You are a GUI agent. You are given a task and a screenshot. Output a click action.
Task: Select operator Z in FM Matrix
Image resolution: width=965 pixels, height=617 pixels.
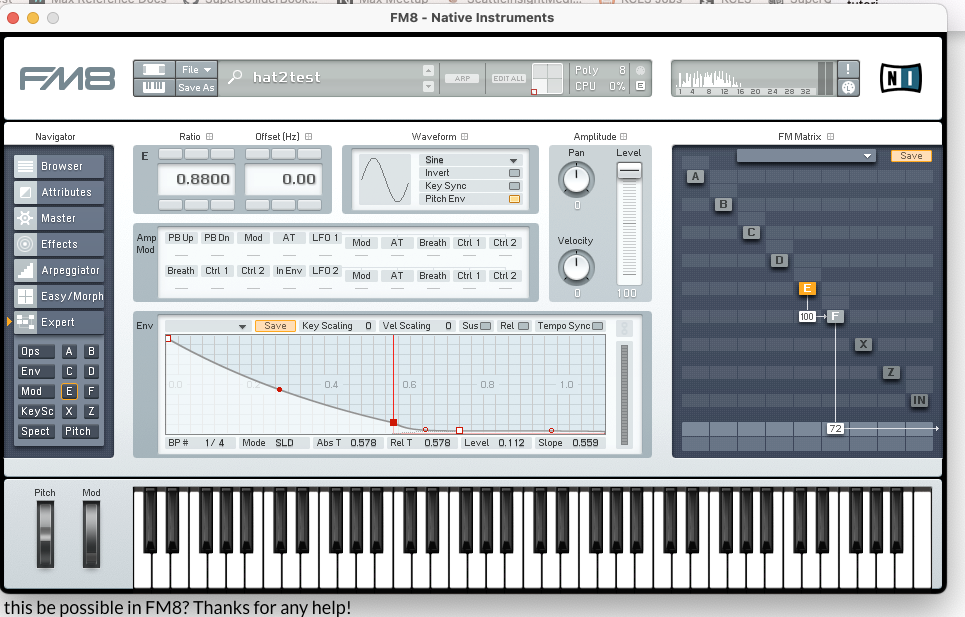tap(891, 372)
